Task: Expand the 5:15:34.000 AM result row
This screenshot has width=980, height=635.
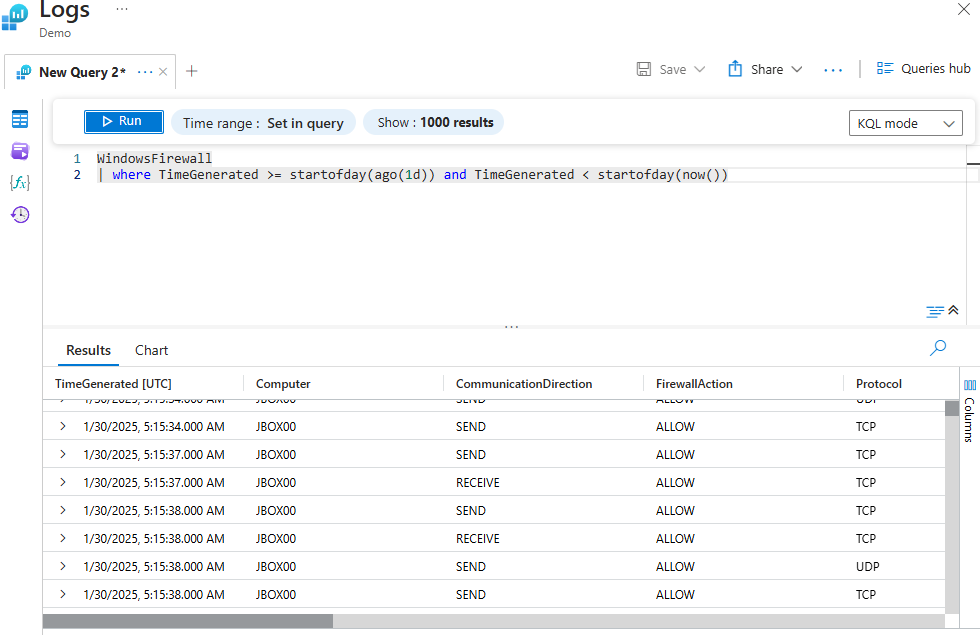Action: coord(62,426)
